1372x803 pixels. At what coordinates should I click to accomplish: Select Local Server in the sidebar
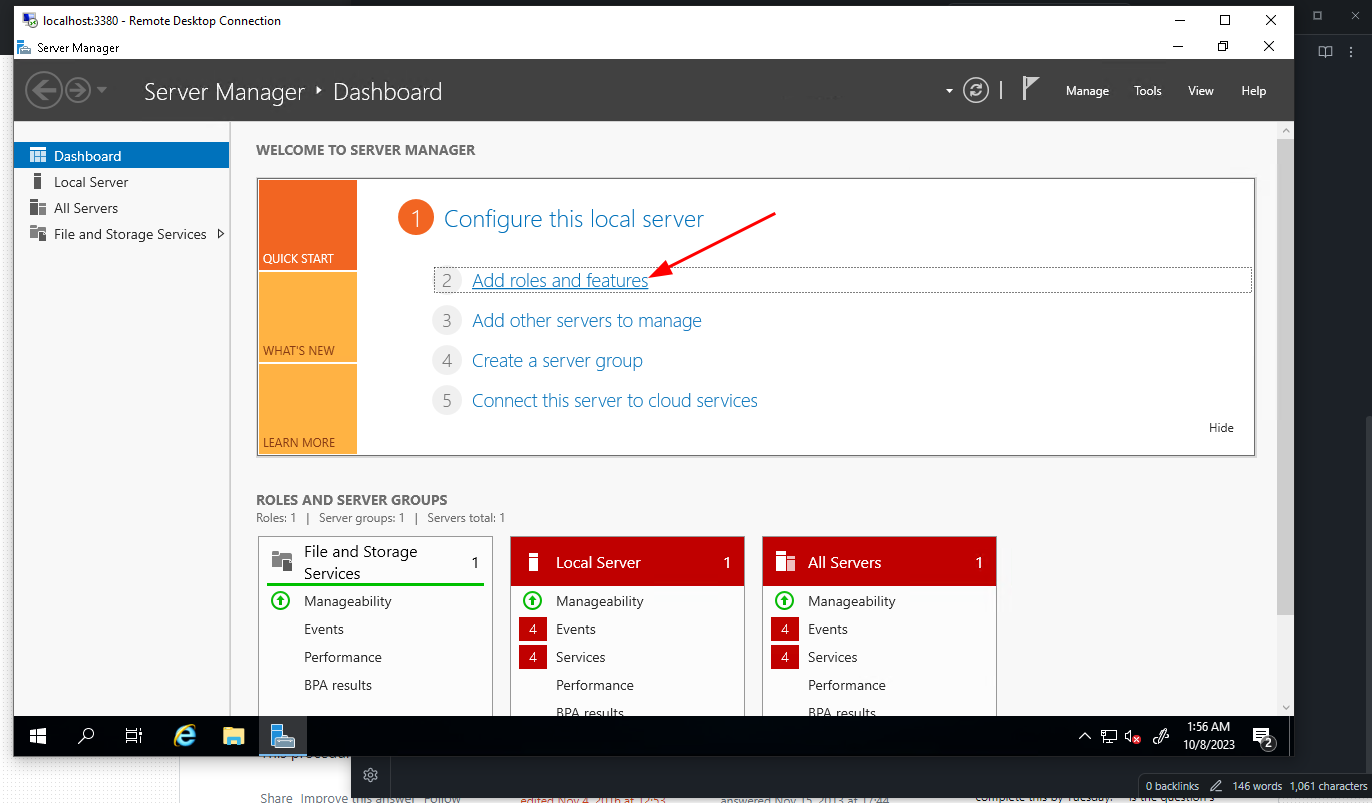tap(91, 182)
